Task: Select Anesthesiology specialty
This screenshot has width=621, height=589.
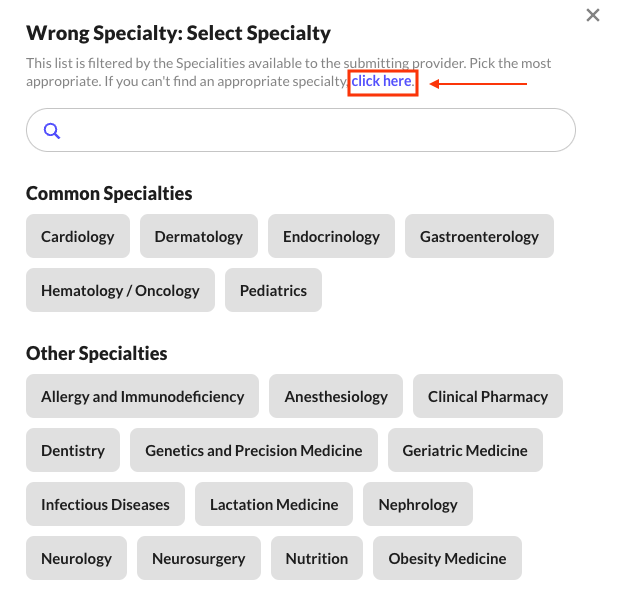Action: 336,396
